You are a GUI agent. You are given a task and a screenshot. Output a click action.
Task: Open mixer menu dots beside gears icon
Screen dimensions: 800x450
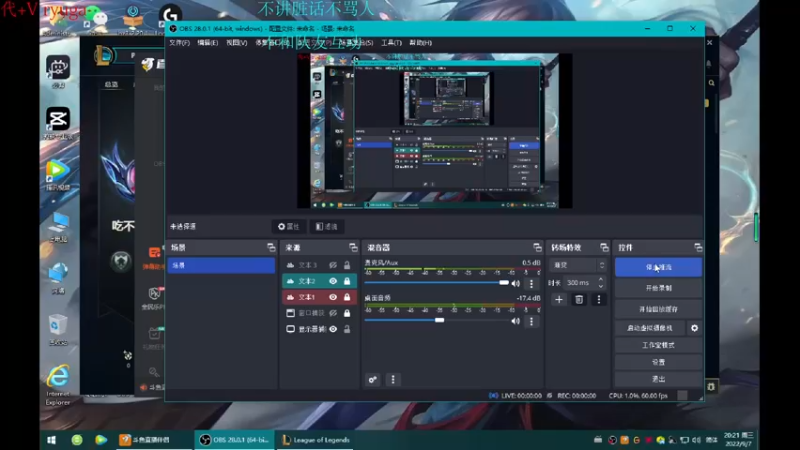click(x=393, y=380)
